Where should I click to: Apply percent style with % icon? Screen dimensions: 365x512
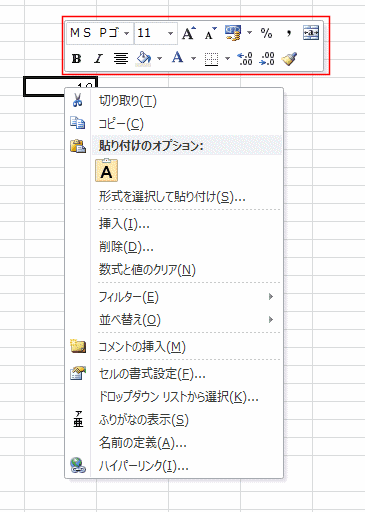pyautogui.click(x=266, y=33)
